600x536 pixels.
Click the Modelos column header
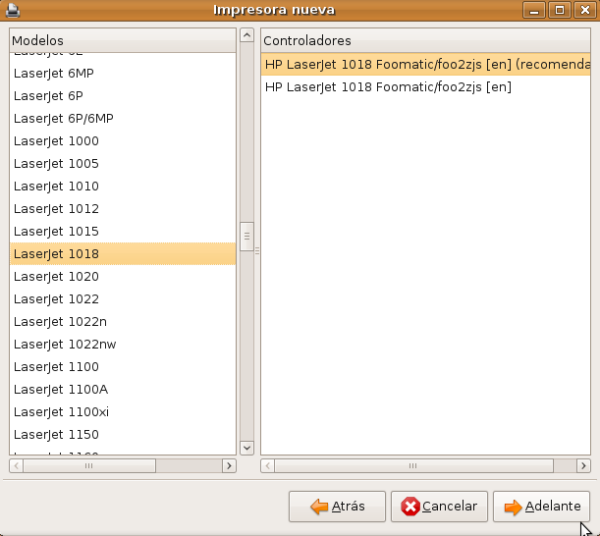(122, 41)
